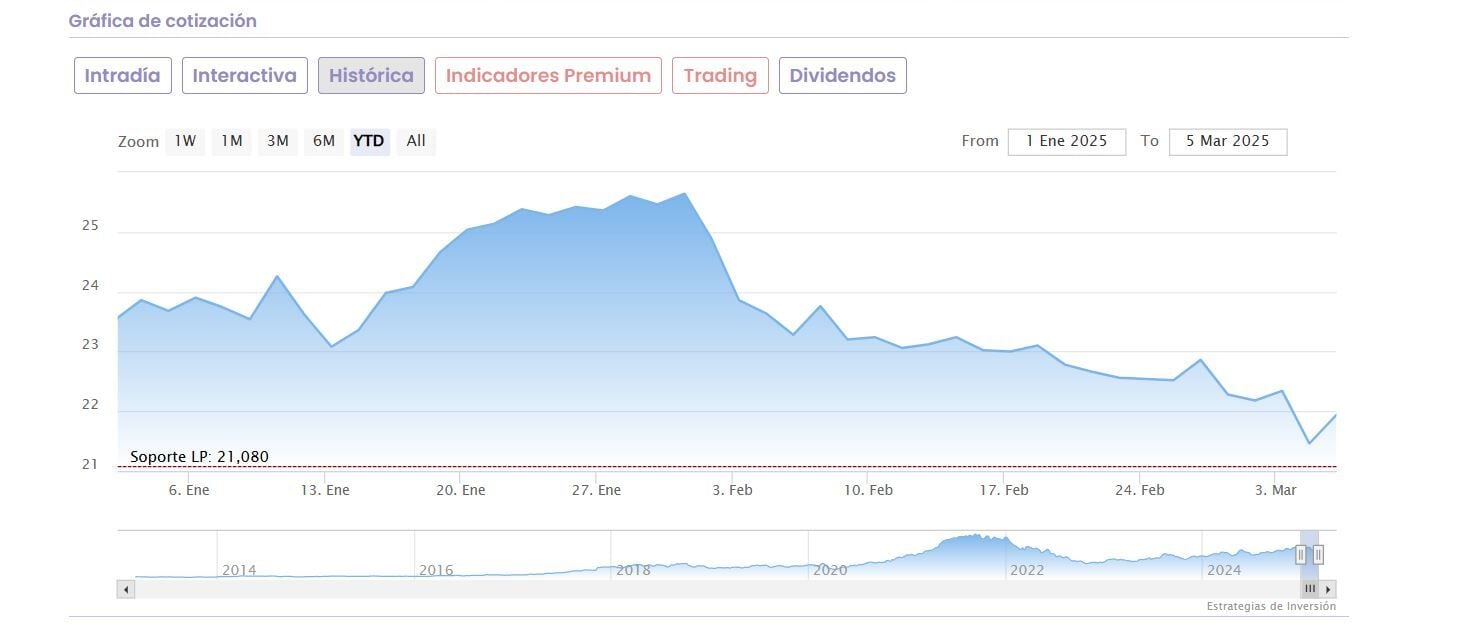Select the YTD zoom option
Screen dimensions: 1476x638
pos(369,141)
